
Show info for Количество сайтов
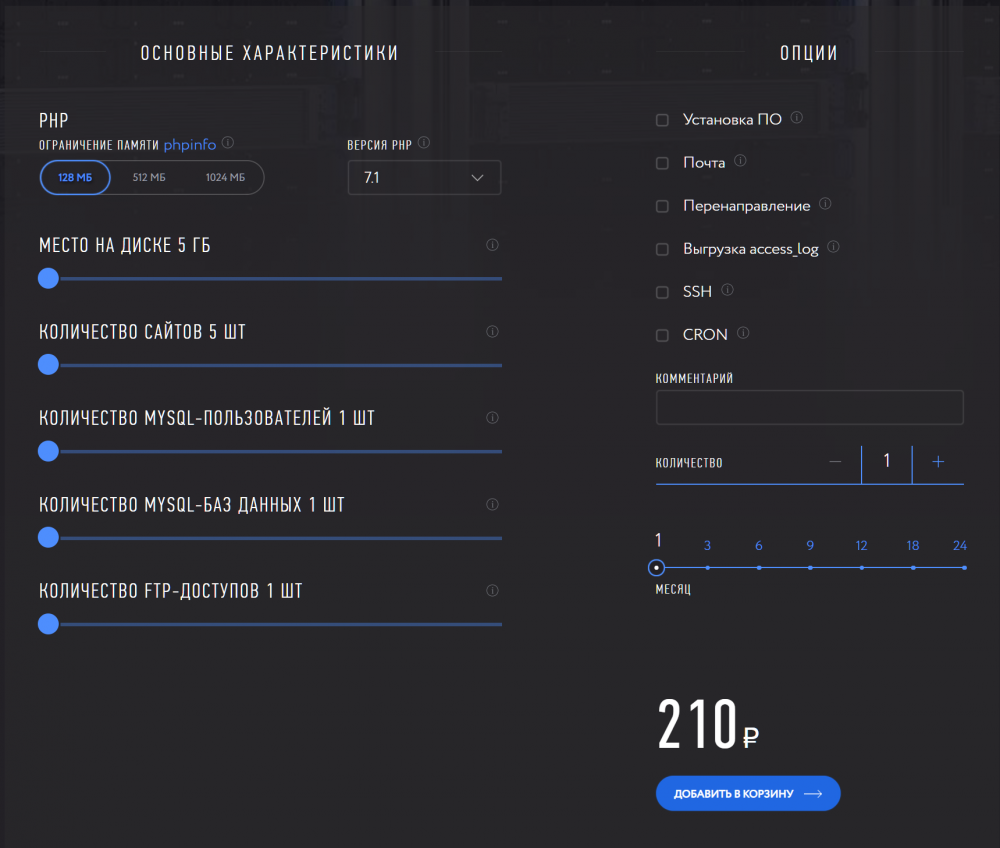tap(492, 332)
